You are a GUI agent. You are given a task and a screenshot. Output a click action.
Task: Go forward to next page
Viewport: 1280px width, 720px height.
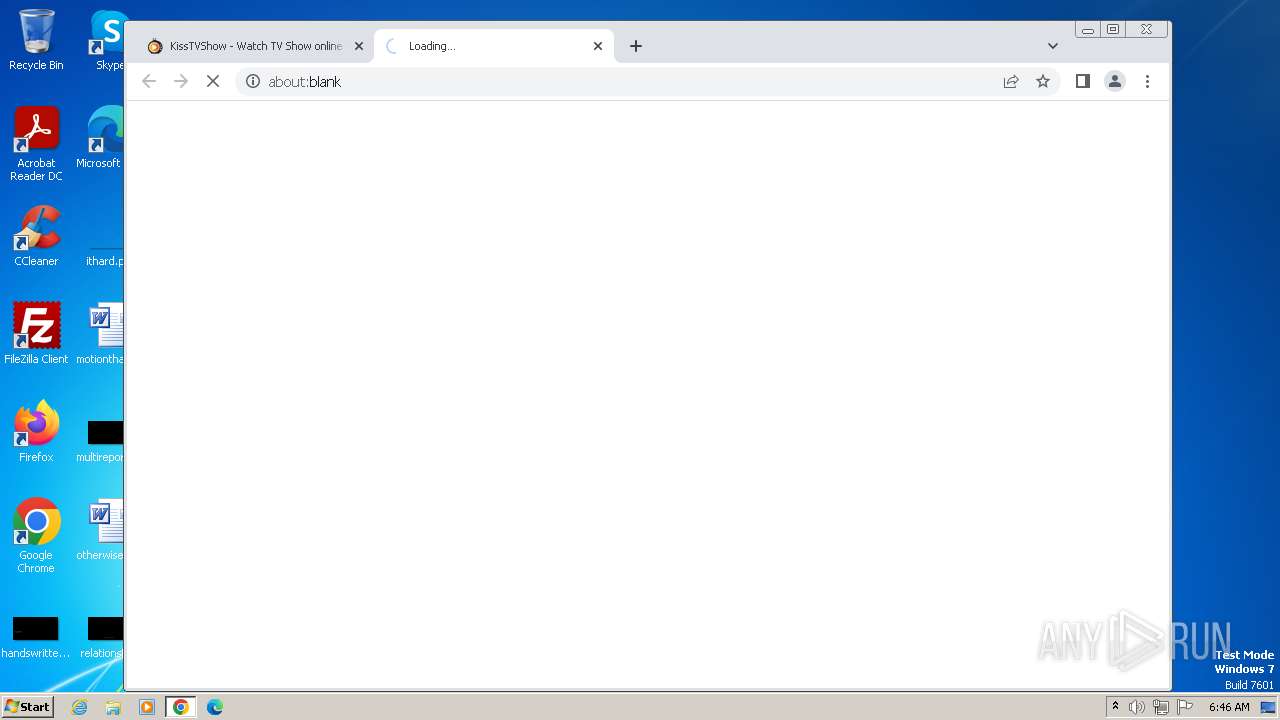(181, 81)
